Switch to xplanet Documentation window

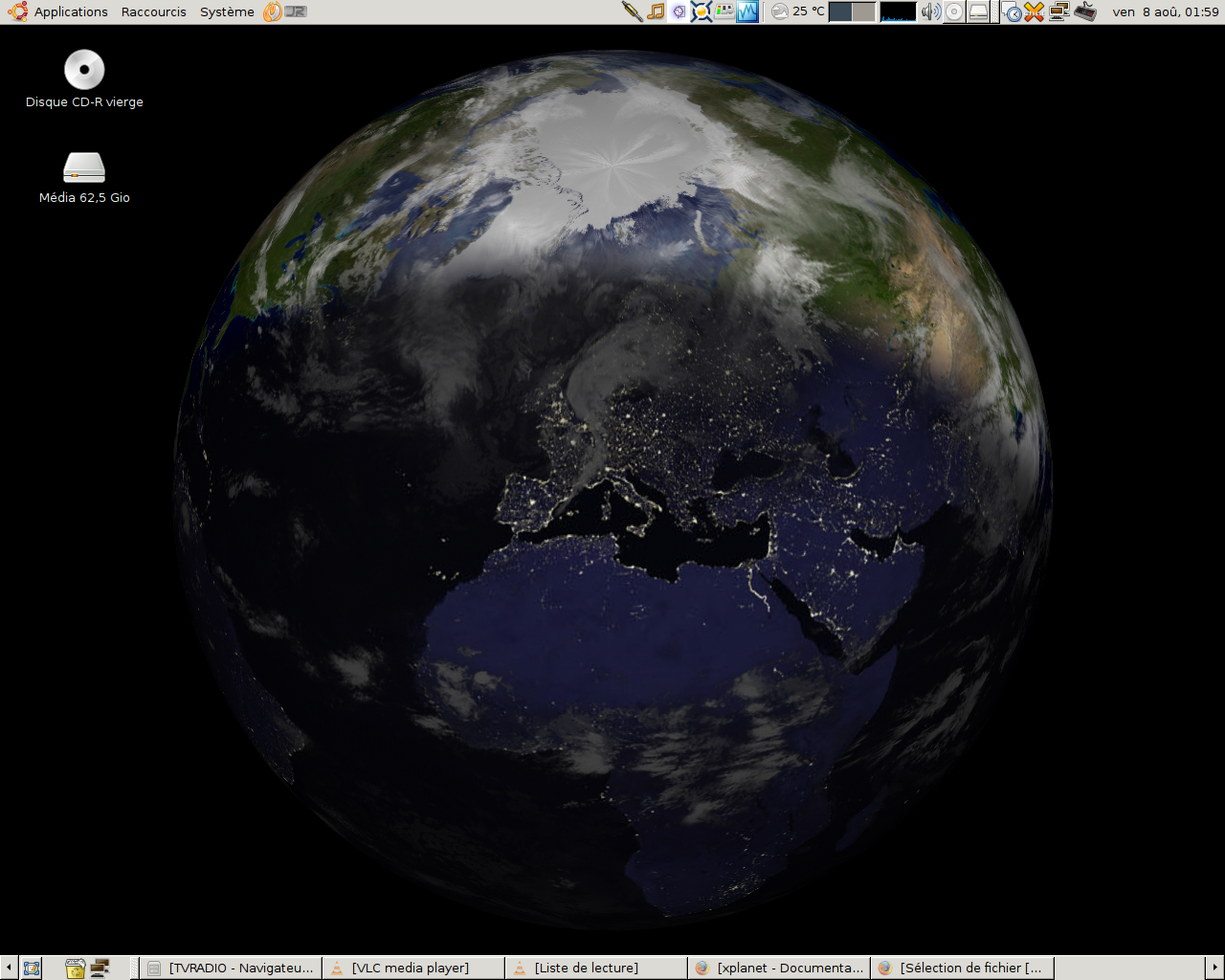(779, 968)
